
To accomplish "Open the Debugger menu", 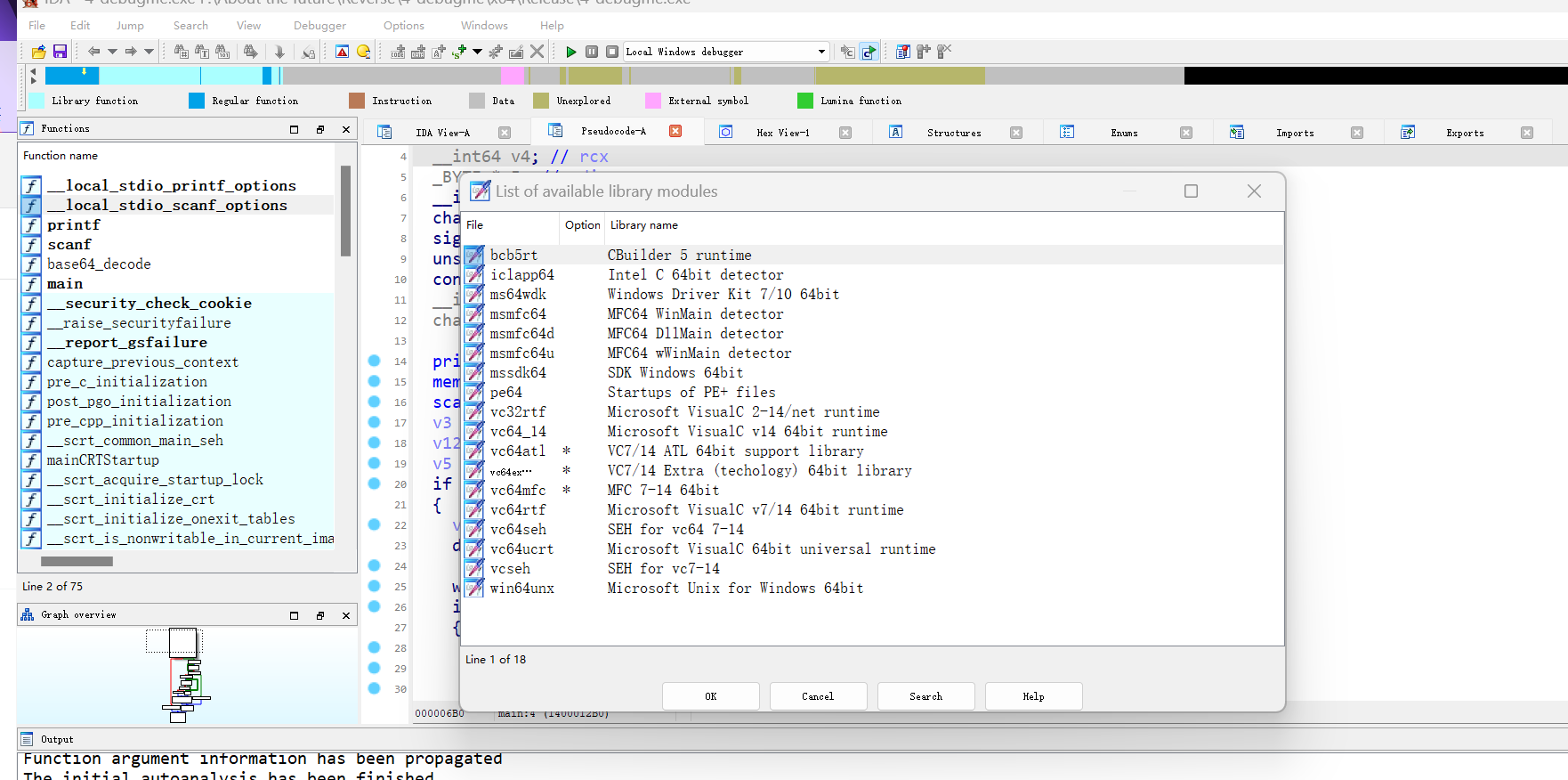I will click(x=319, y=26).
